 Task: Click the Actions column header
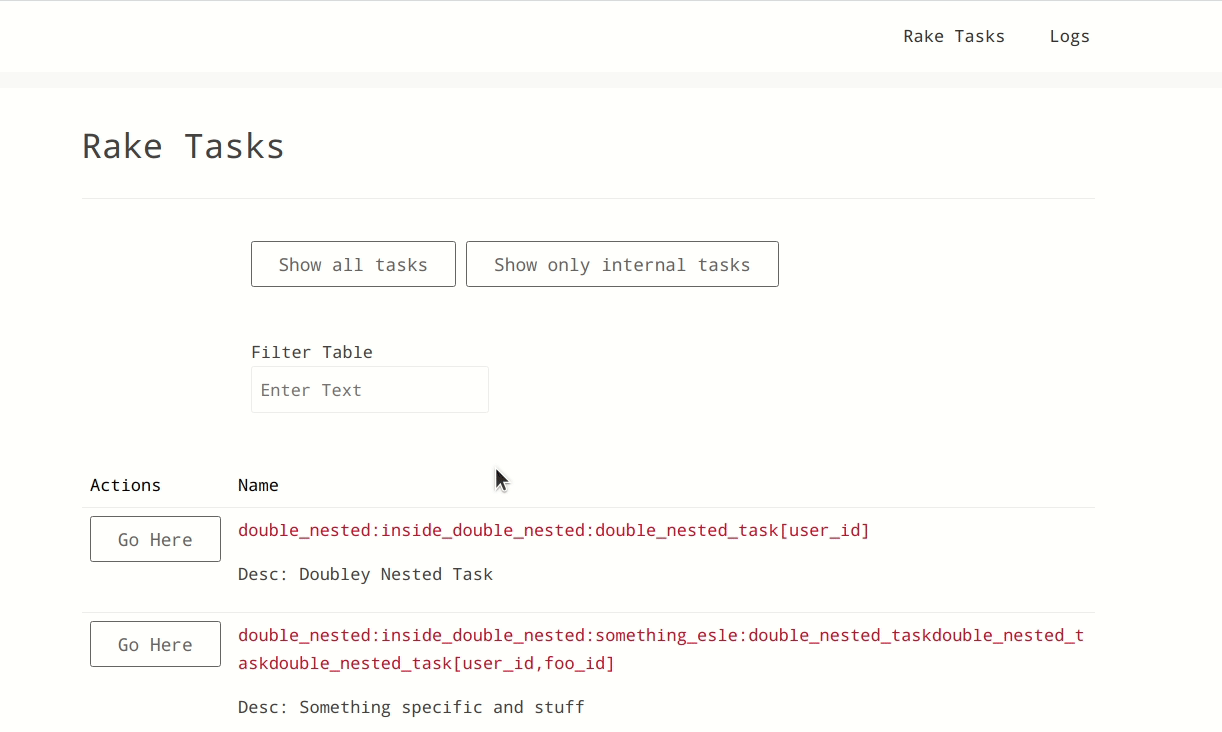125,485
